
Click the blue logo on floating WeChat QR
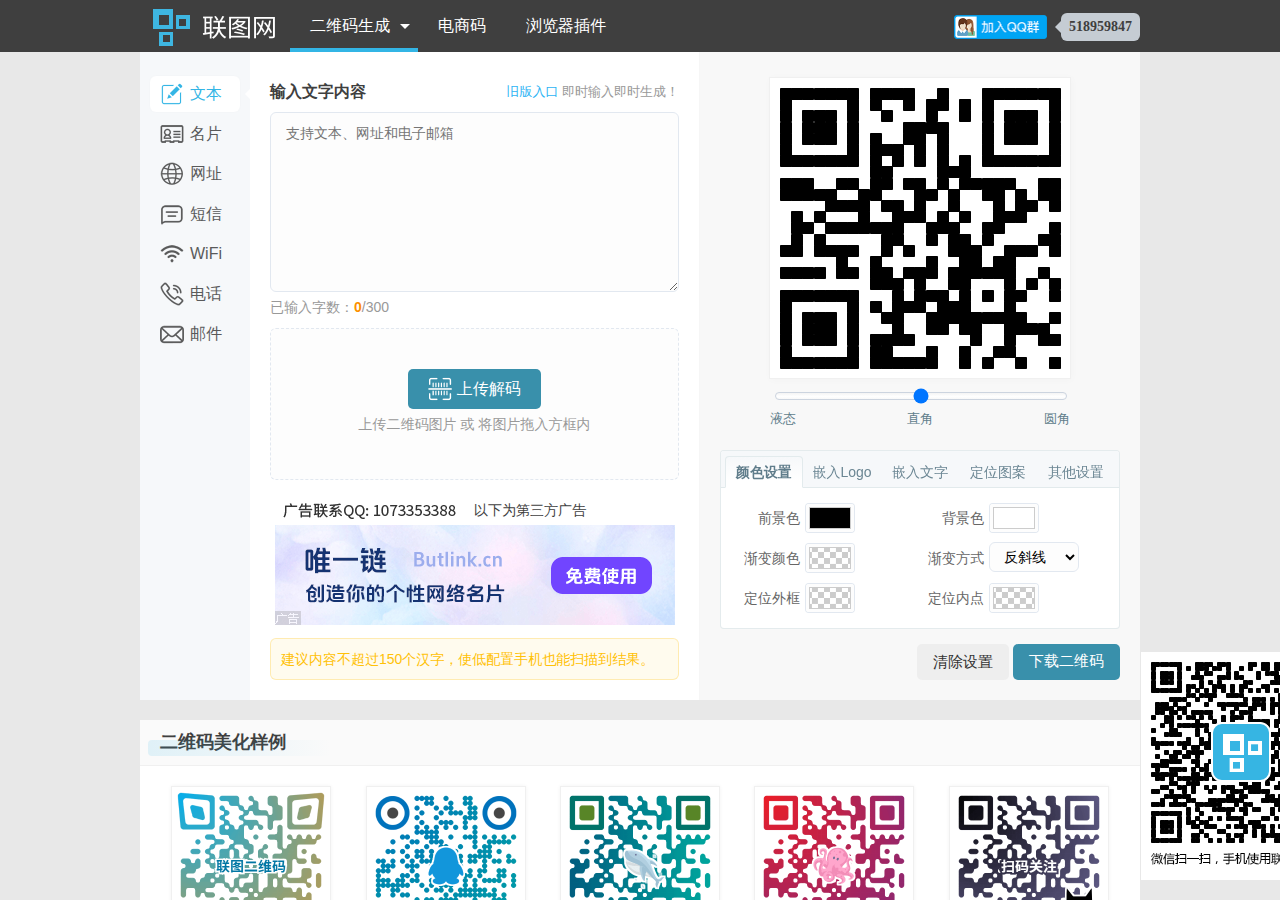point(1241,752)
